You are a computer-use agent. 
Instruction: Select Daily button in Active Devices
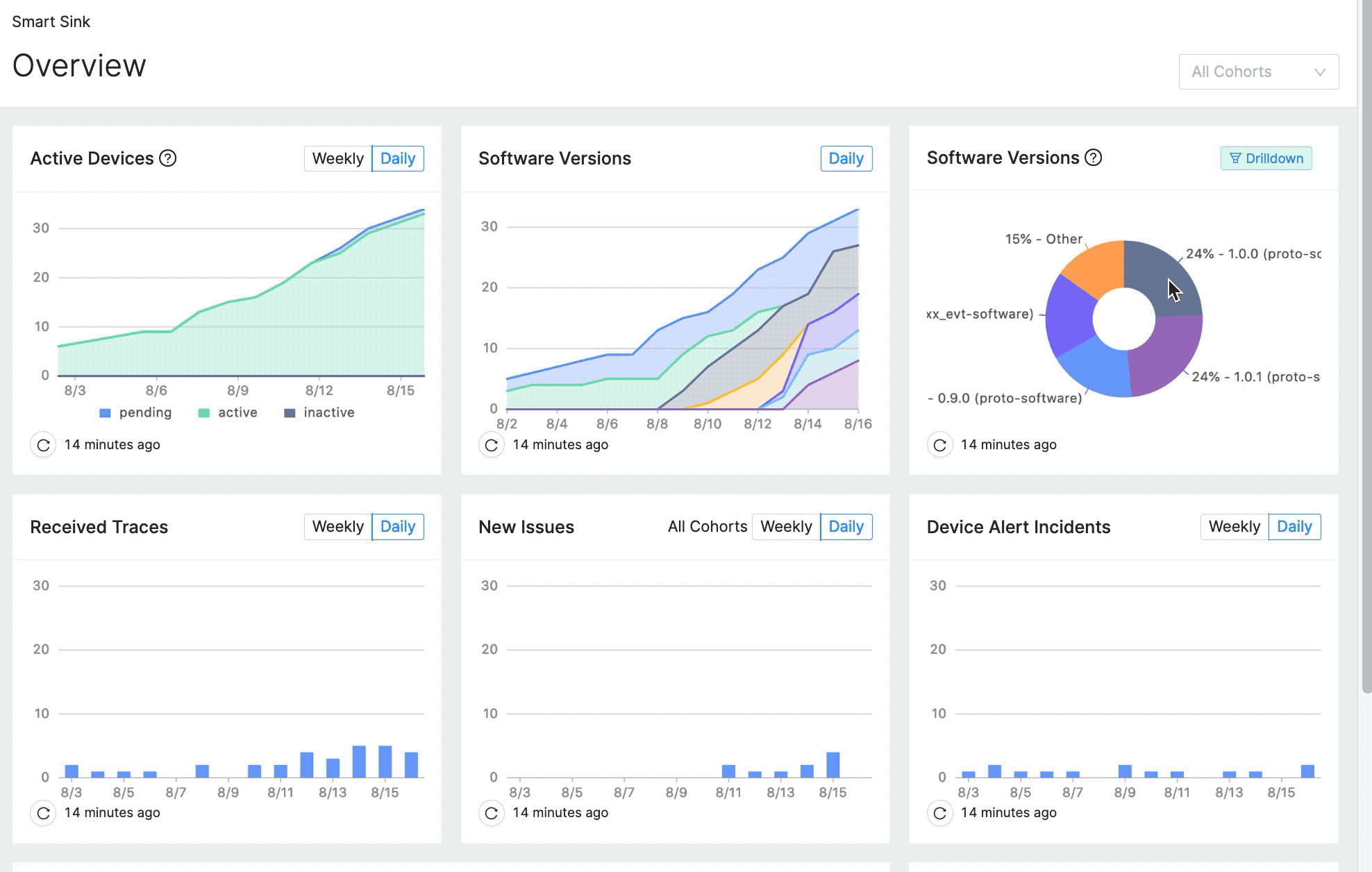coord(398,158)
